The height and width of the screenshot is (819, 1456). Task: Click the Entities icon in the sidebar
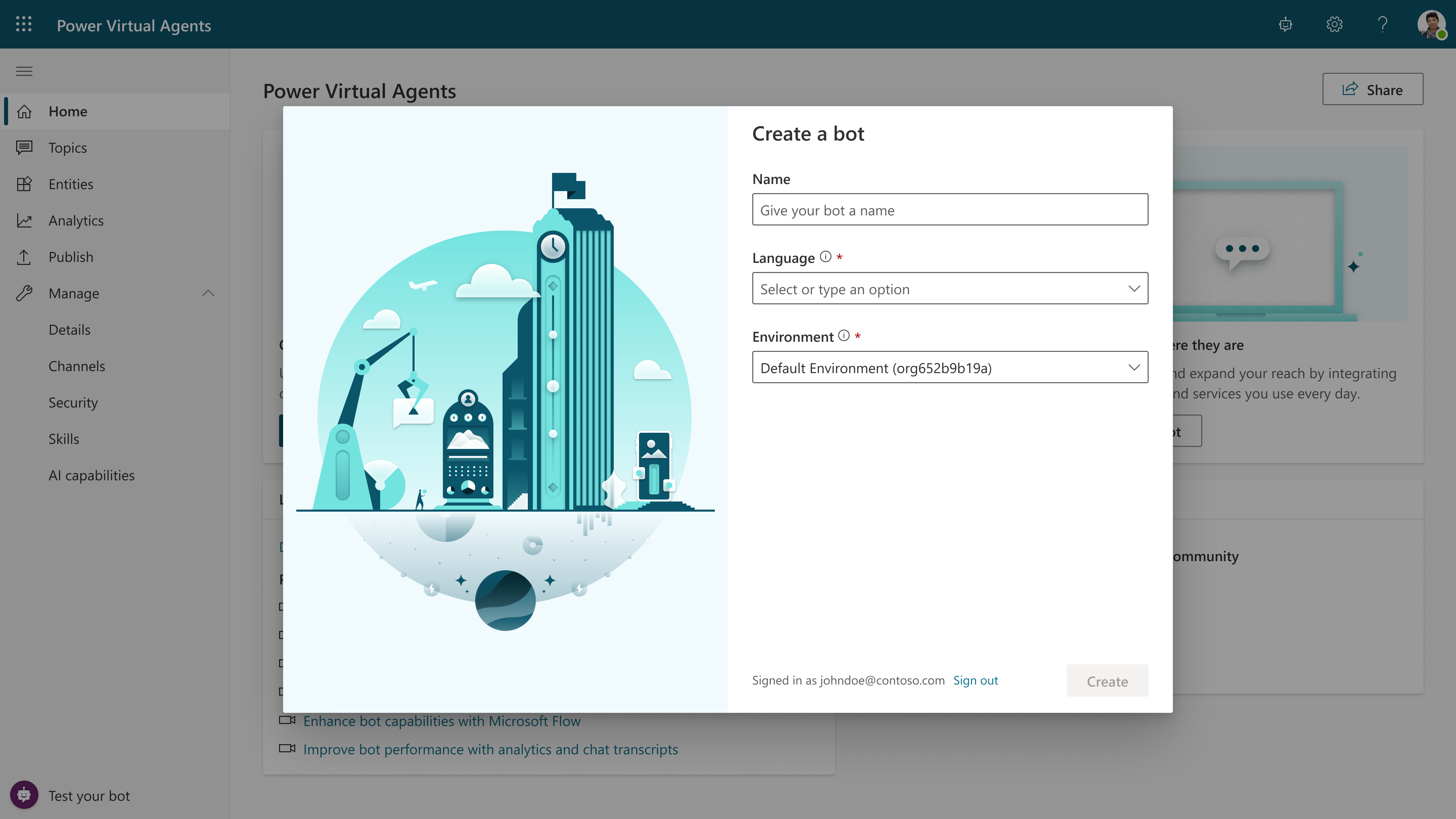click(x=24, y=184)
